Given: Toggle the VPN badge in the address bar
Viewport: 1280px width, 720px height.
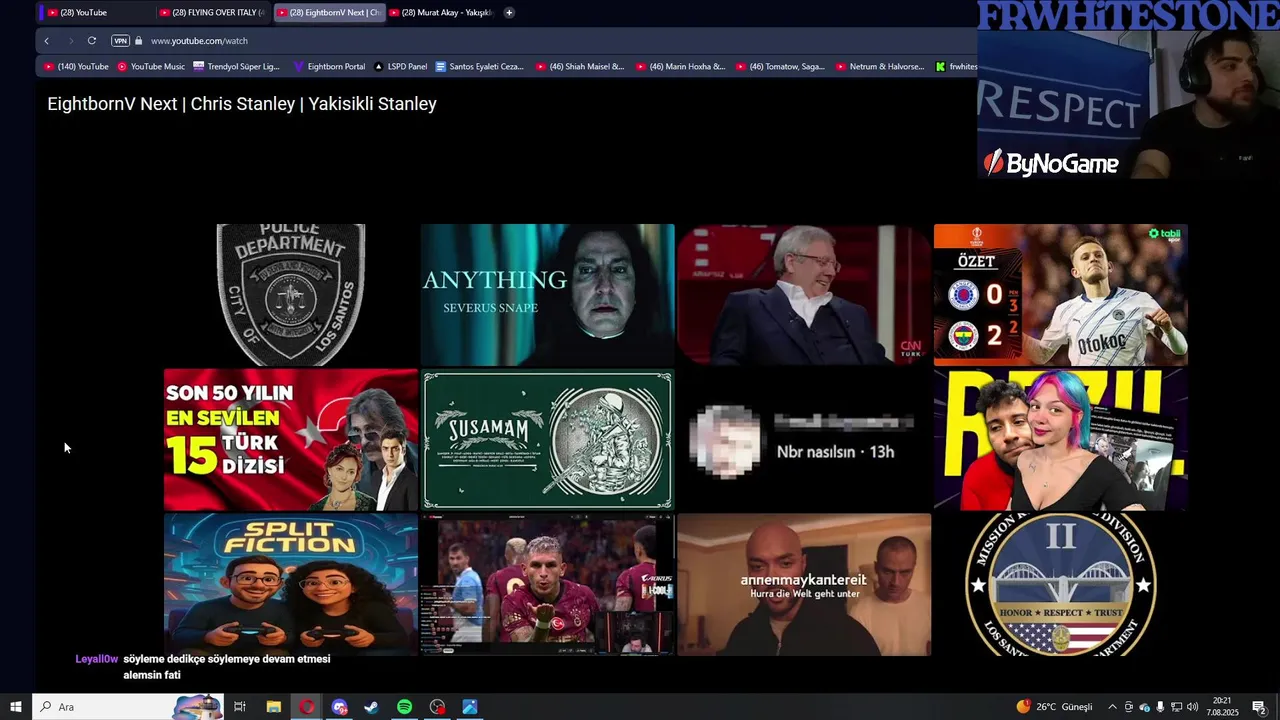Looking at the screenshot, I should tap(121, 41).
